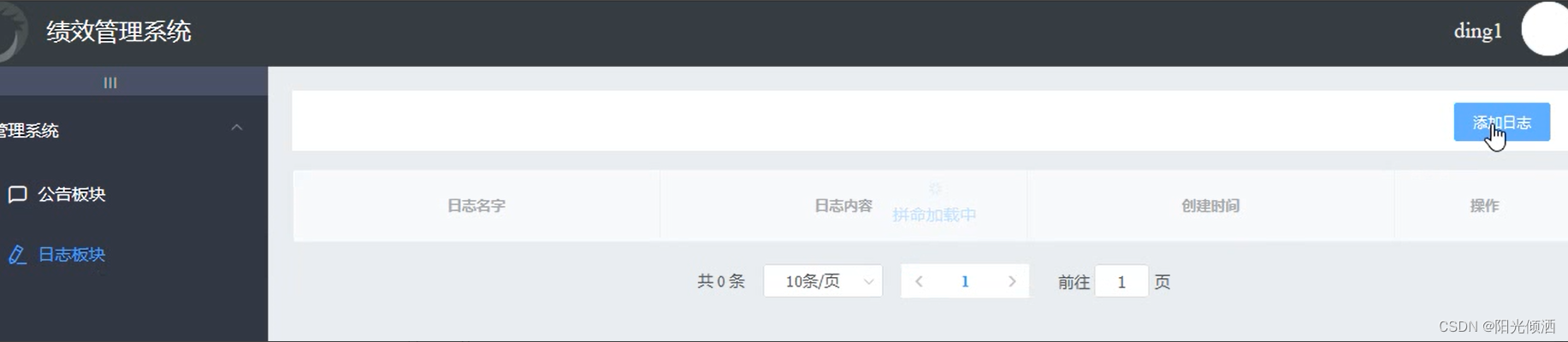Collapse the 管理系统 menu chevron
Viewport: 1568px width, 342px height.
237,127
